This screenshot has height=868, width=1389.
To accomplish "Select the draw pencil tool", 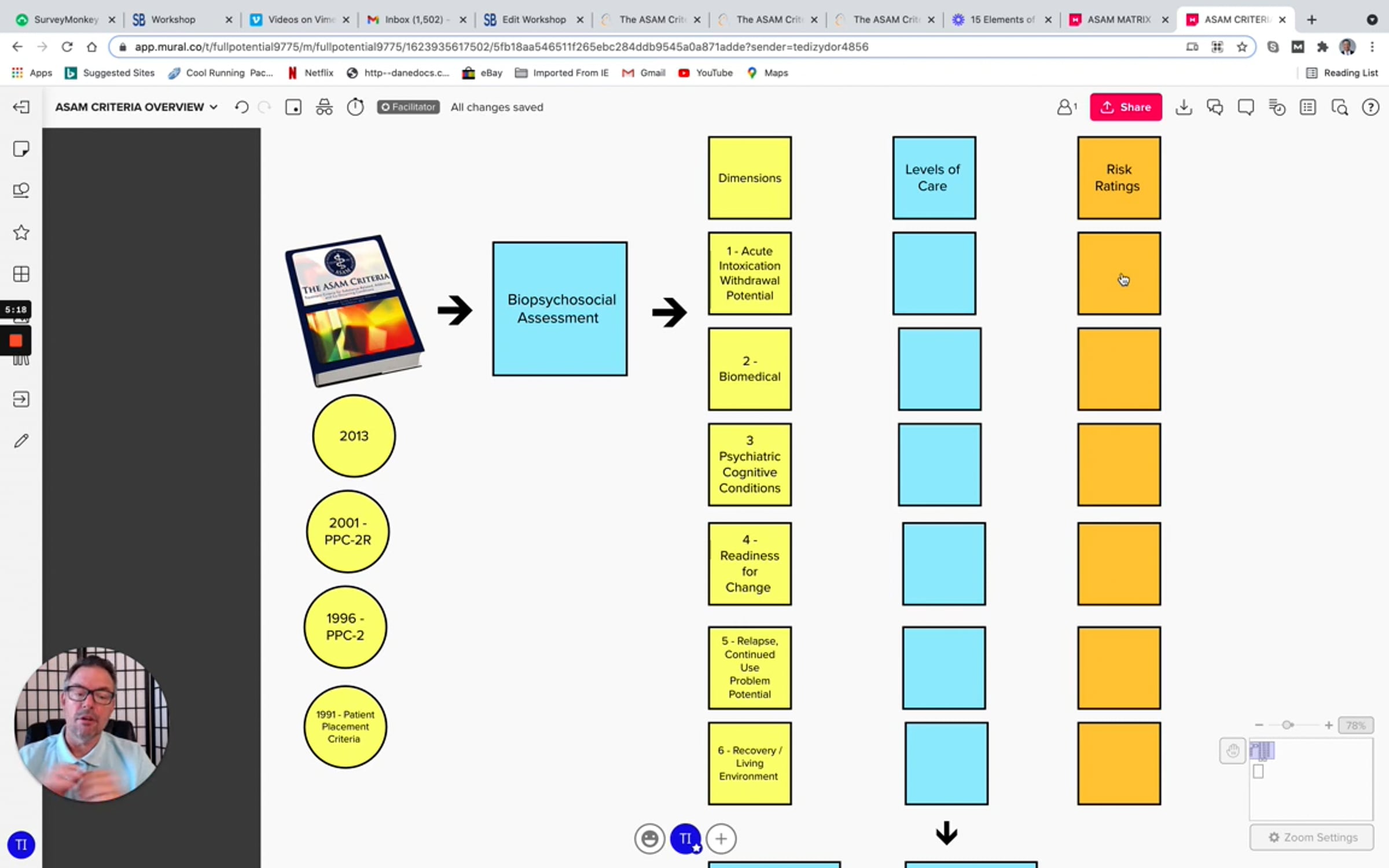I will pyautogui.click(x=21, y=441).
